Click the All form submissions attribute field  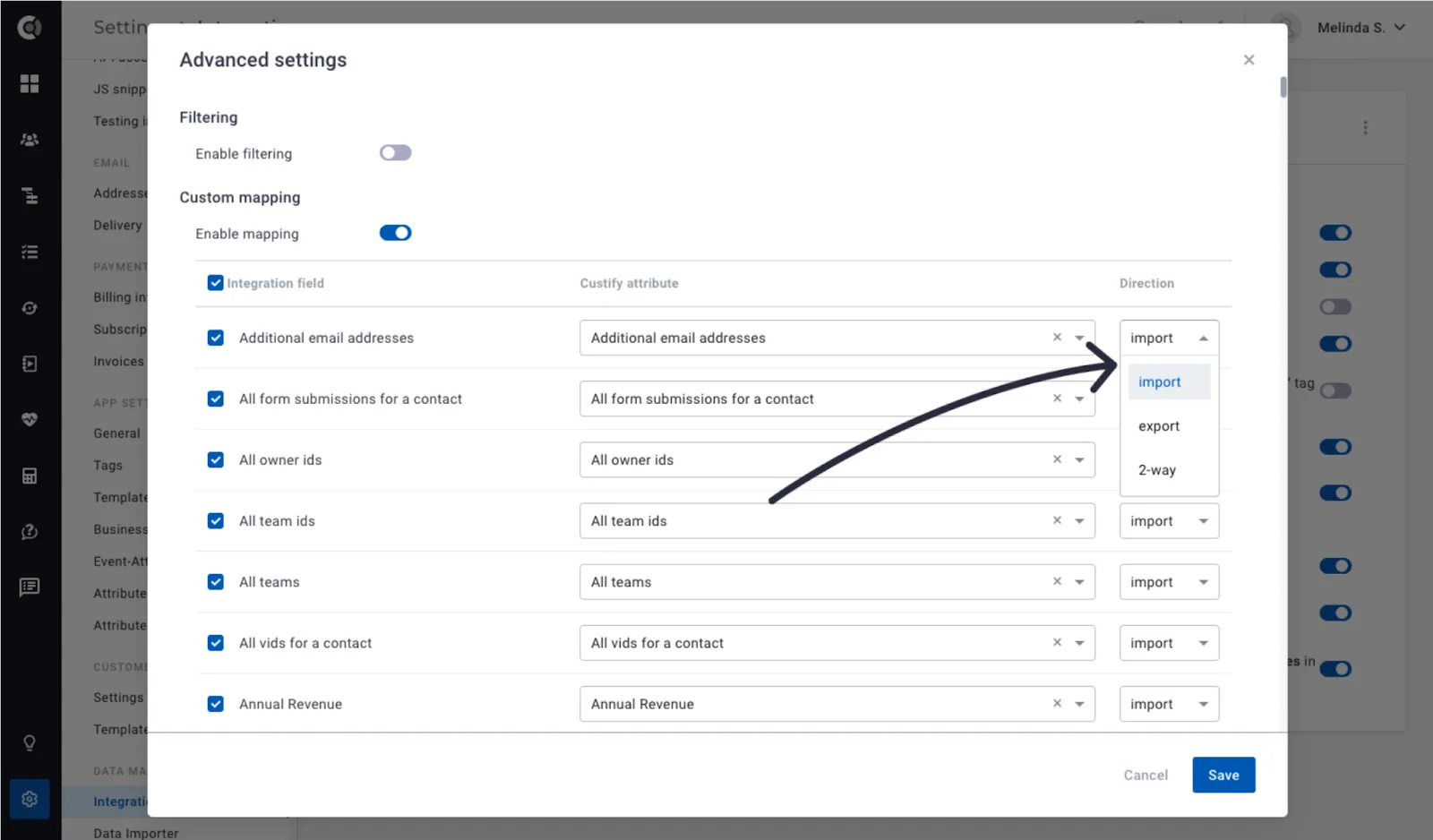pyautogui.click(x=837, y=399)
